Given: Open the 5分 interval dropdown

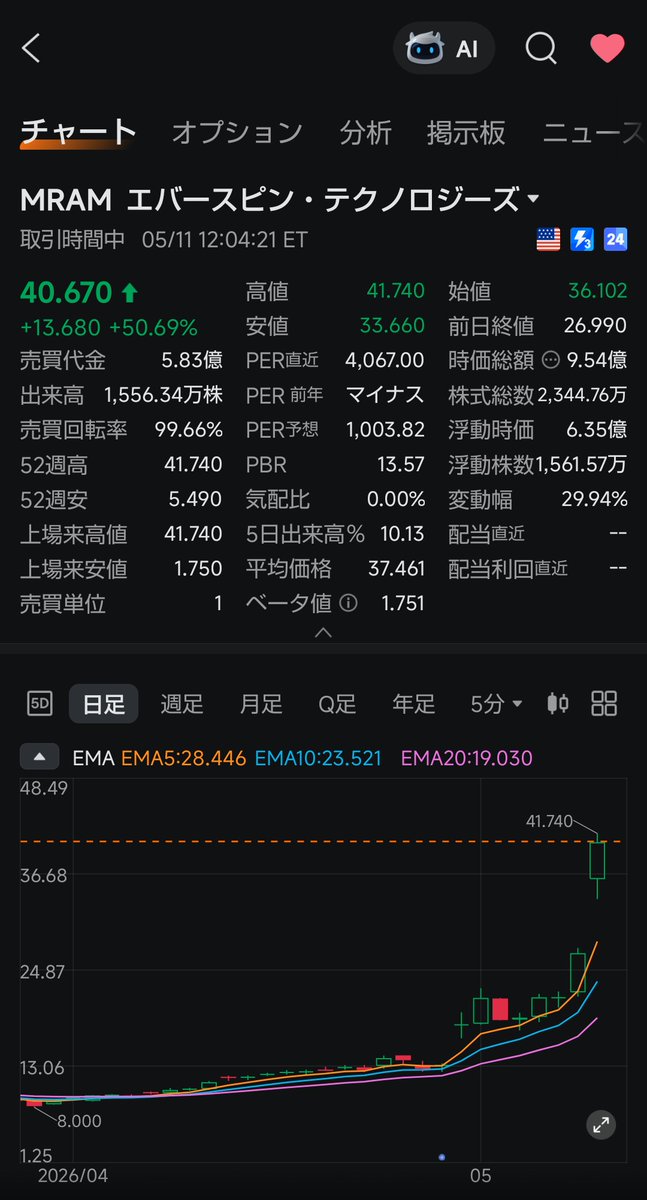Looking at the screenshot, I should pos(497,704).
